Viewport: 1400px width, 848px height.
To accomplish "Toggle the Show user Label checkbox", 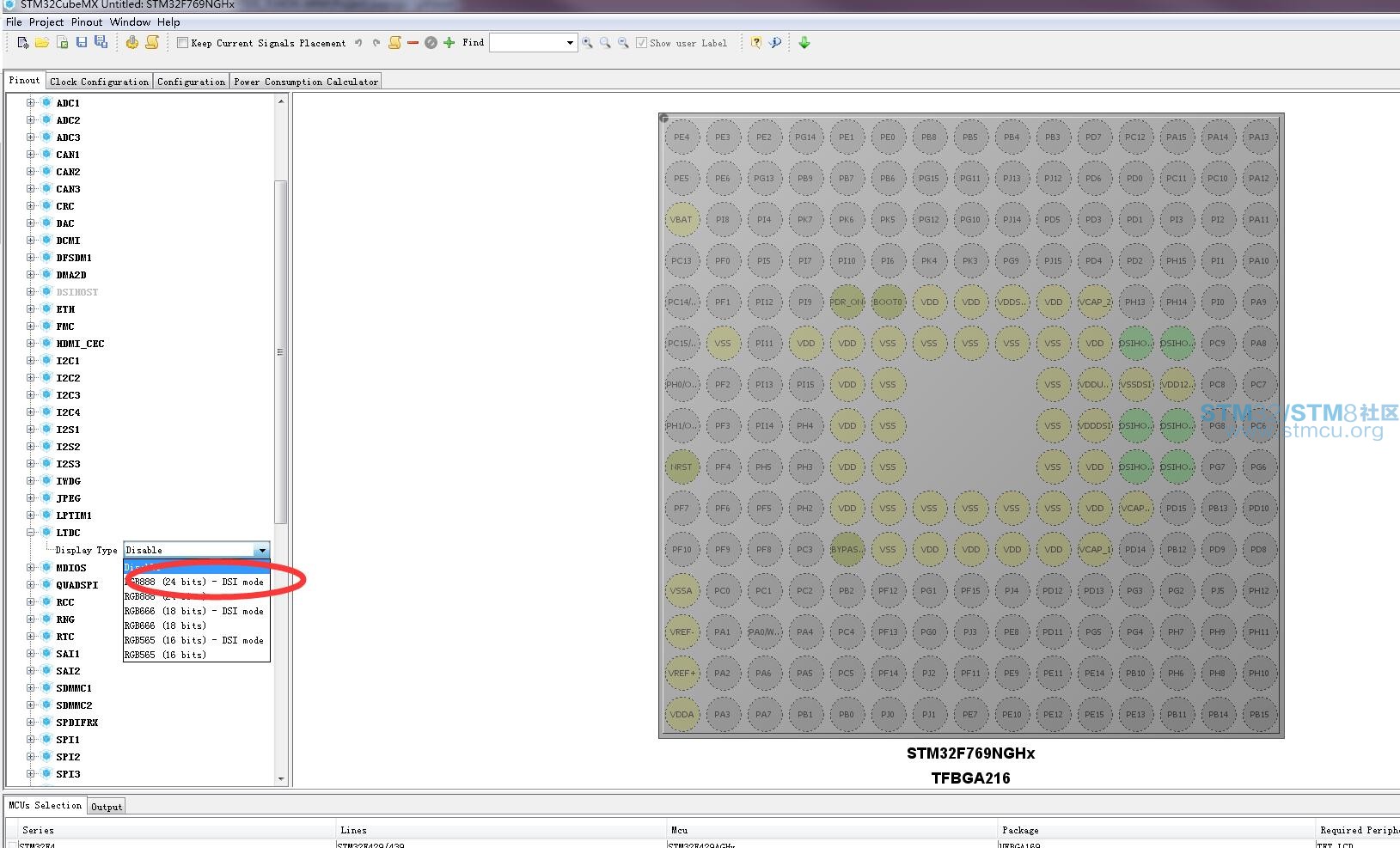I will point(641,42).
